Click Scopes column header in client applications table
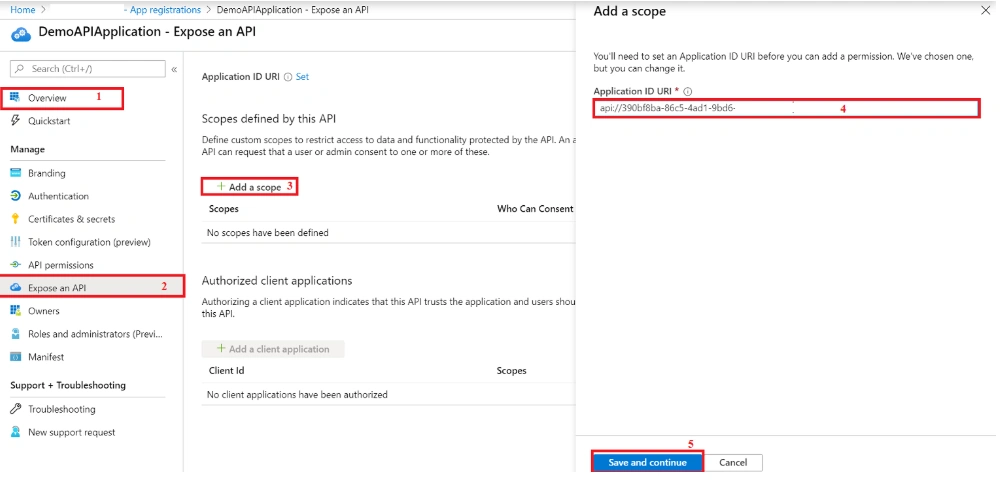 click(x=511, y=371)
